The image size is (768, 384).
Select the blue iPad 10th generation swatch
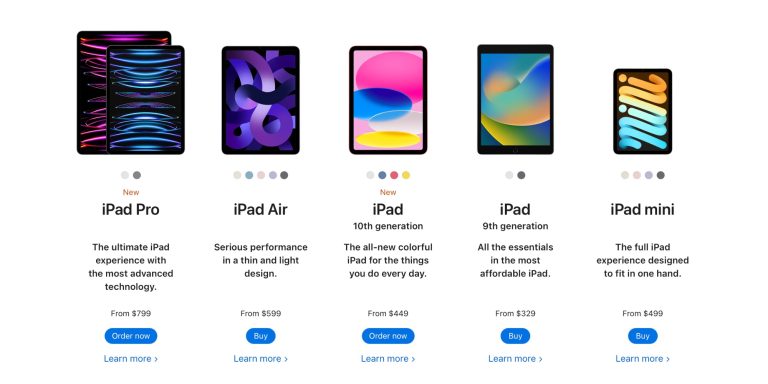382,175
